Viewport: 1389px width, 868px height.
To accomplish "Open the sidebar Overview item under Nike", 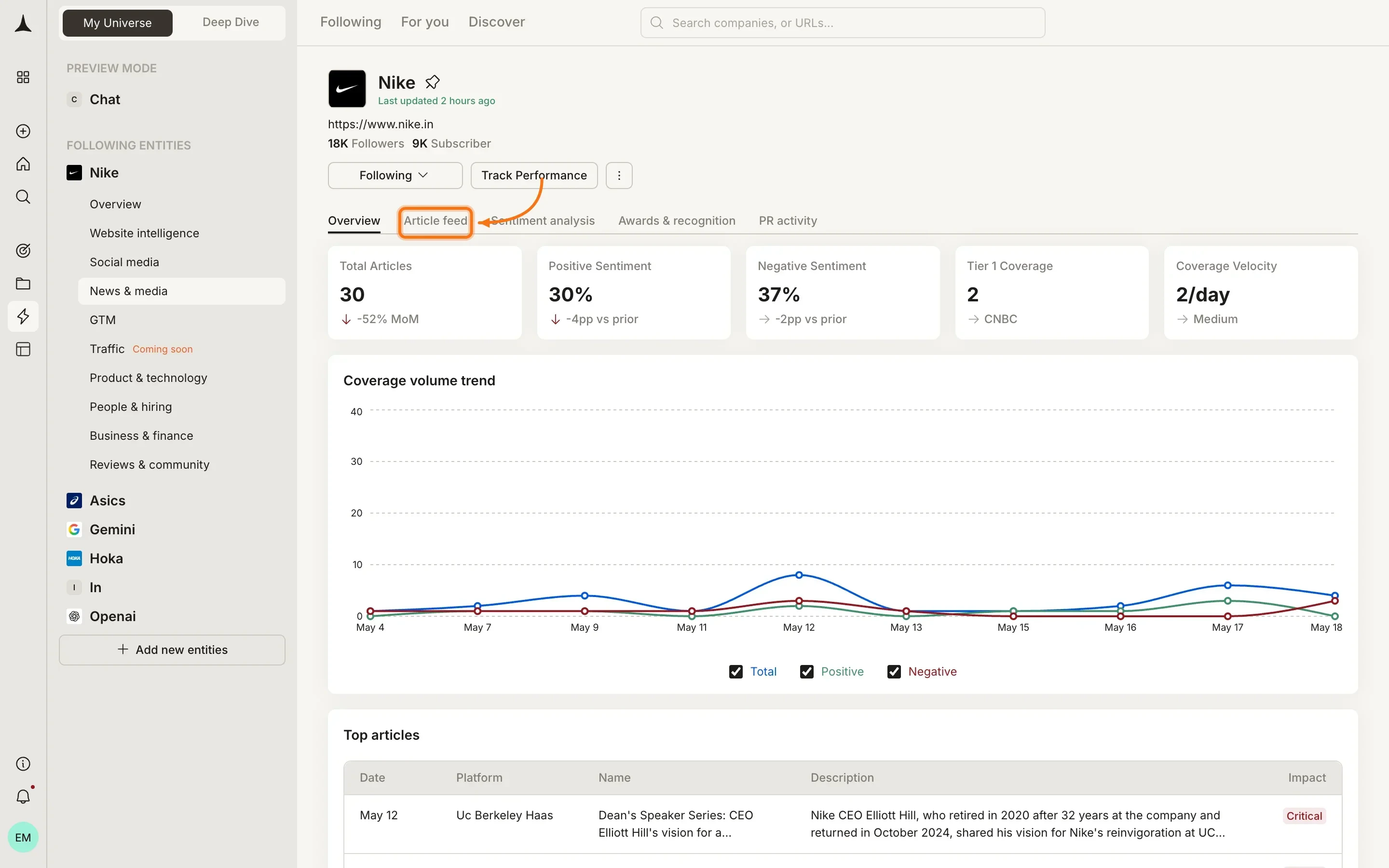I will click(115, 204).
